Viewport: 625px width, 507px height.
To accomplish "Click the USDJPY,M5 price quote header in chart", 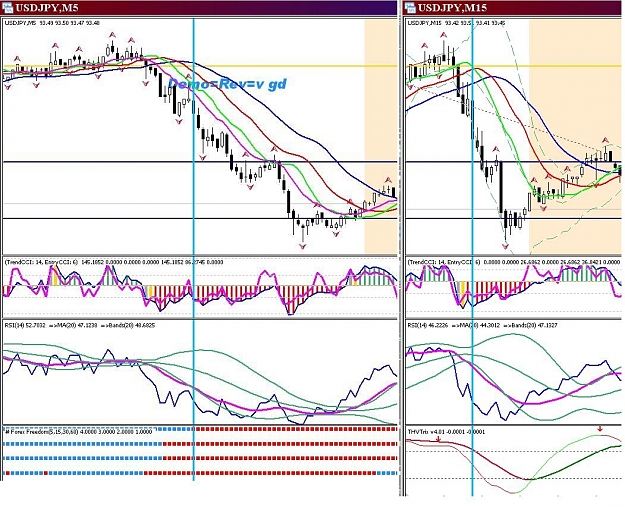I will click(x=52, y=23).
